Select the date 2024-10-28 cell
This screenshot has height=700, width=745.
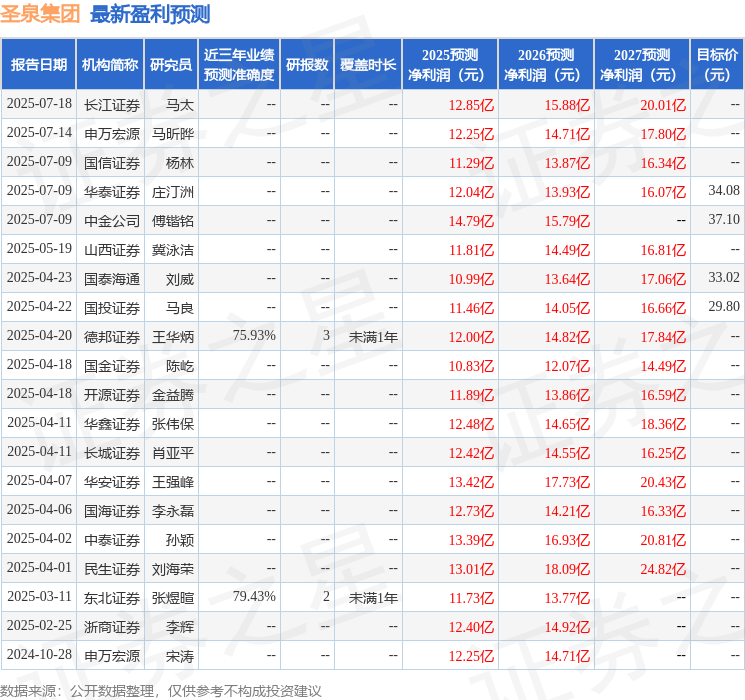39,654
